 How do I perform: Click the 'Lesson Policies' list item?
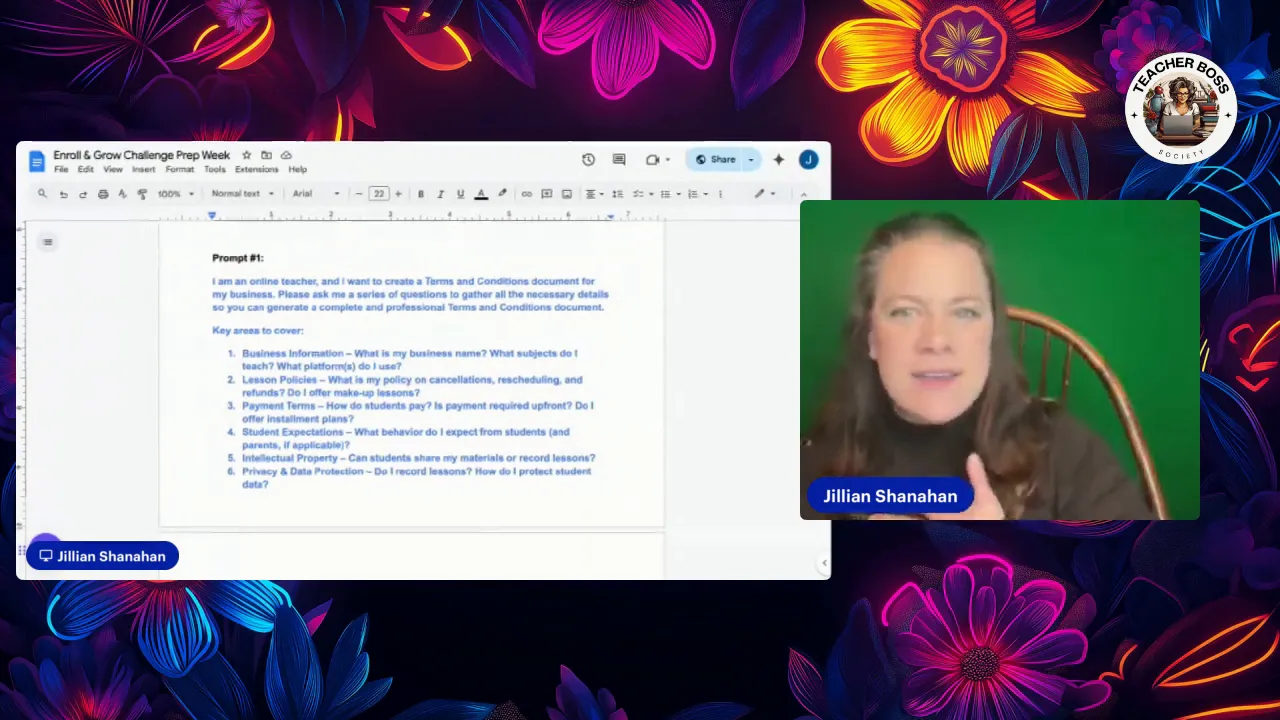tap(412, 386)
